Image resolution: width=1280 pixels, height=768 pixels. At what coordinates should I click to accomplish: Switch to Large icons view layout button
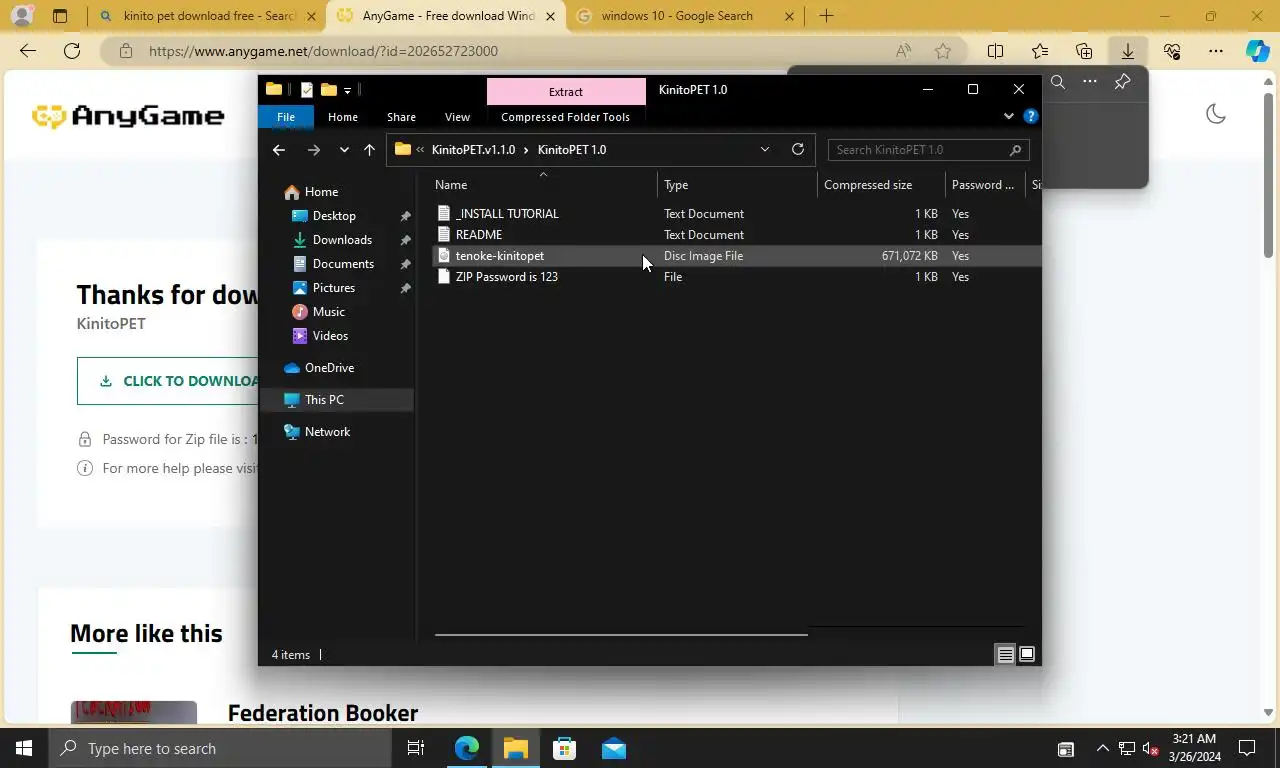coord(1027,655)
